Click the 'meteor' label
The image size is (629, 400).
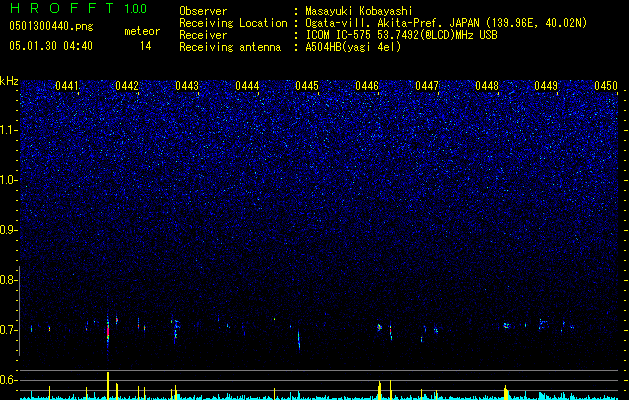click(x=142, y=31)
